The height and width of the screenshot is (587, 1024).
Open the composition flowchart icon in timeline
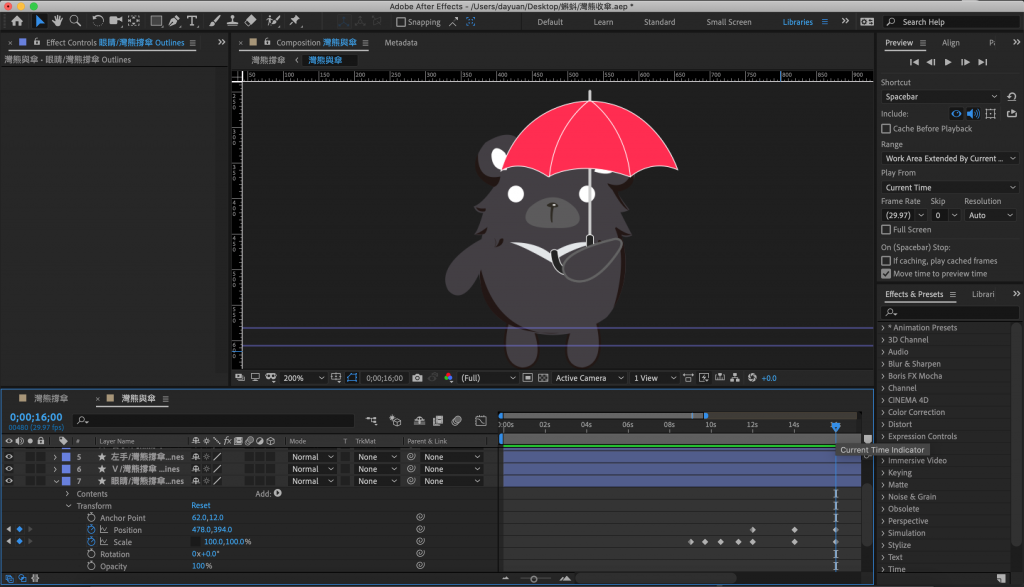click(372, 421)
